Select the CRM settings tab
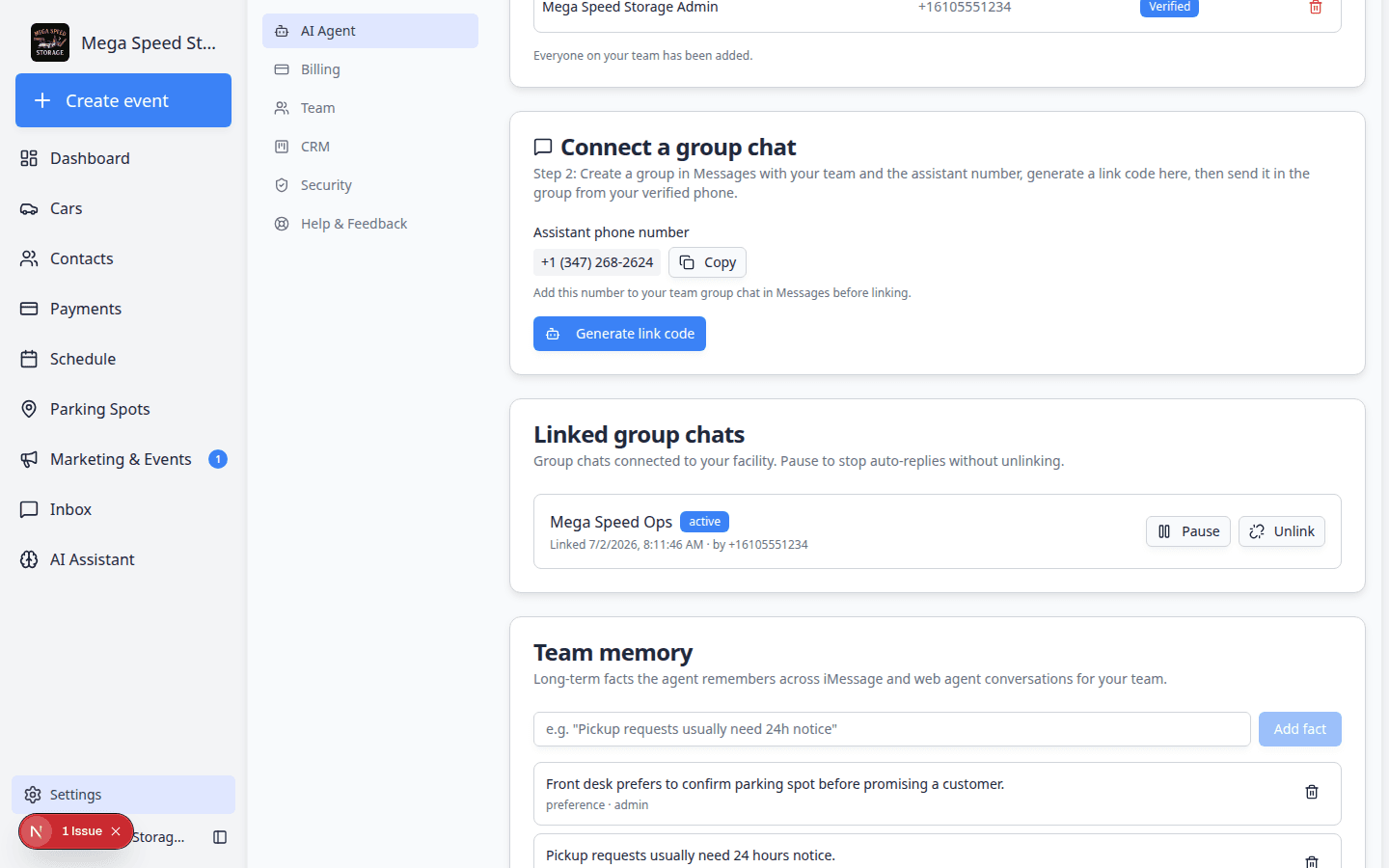This screenshot has width=1389, height=868. point(370,147)
